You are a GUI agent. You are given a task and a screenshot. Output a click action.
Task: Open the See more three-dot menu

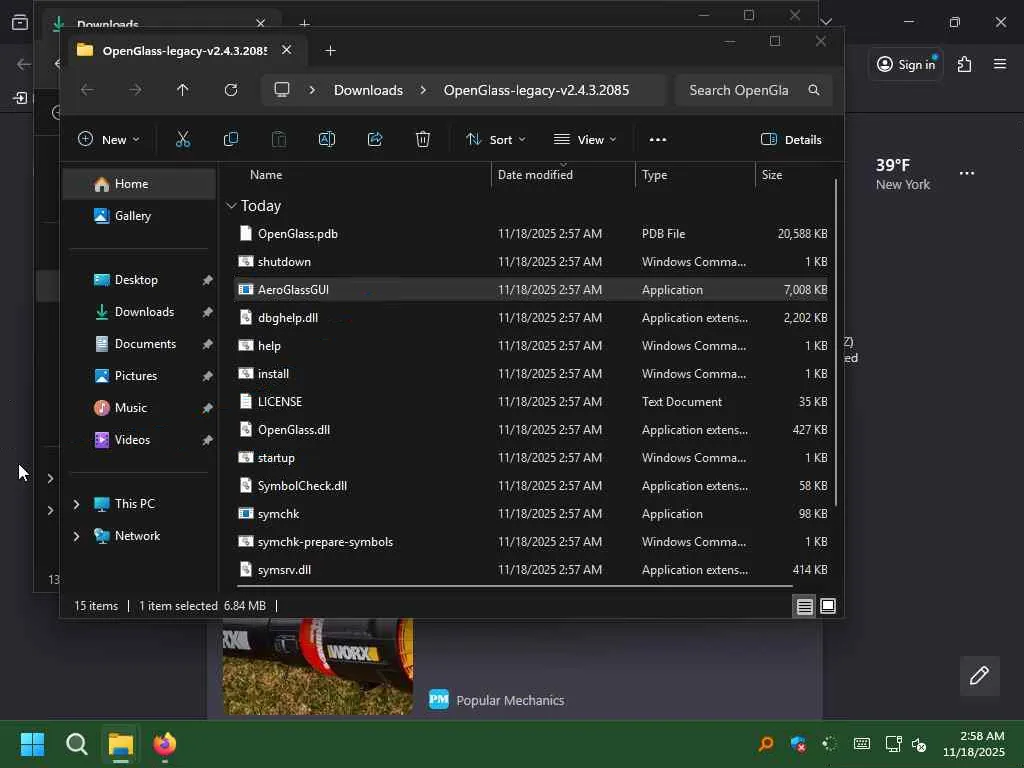click(658, 140)
